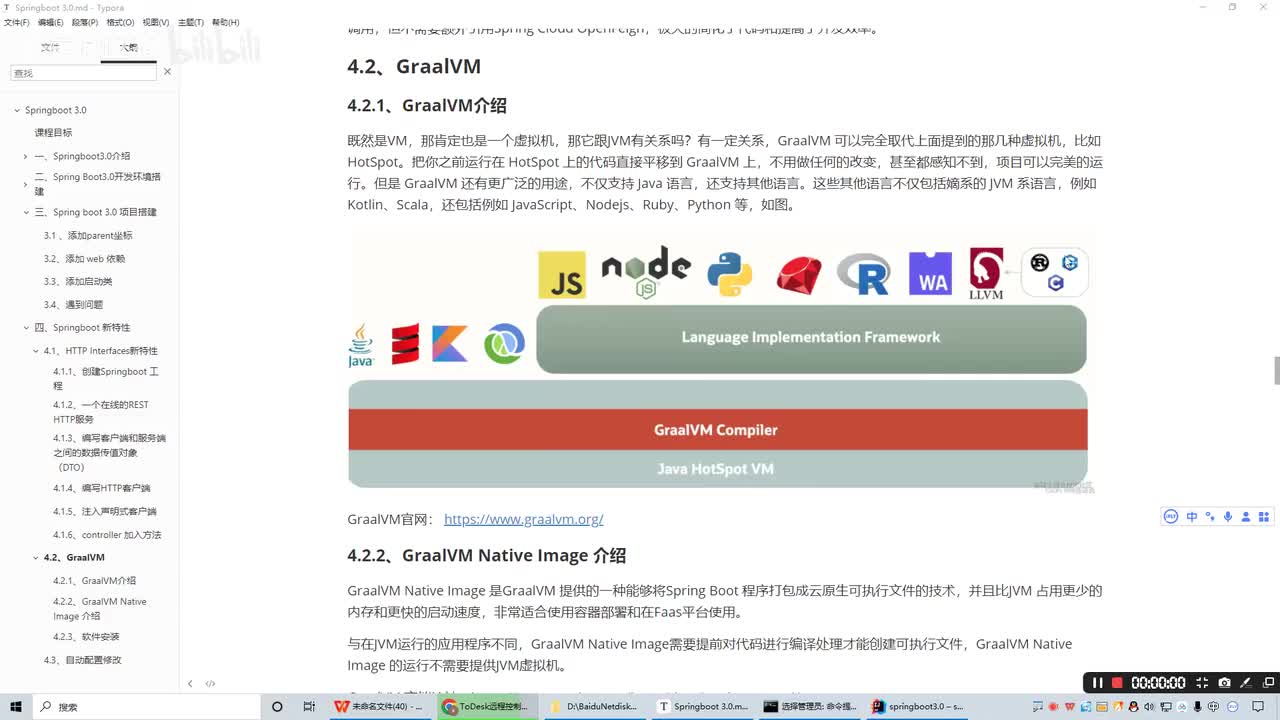Screen dimensions: 1280x720
Task: Open the recorder's pen annotation tool
Action: (1245, 683)
